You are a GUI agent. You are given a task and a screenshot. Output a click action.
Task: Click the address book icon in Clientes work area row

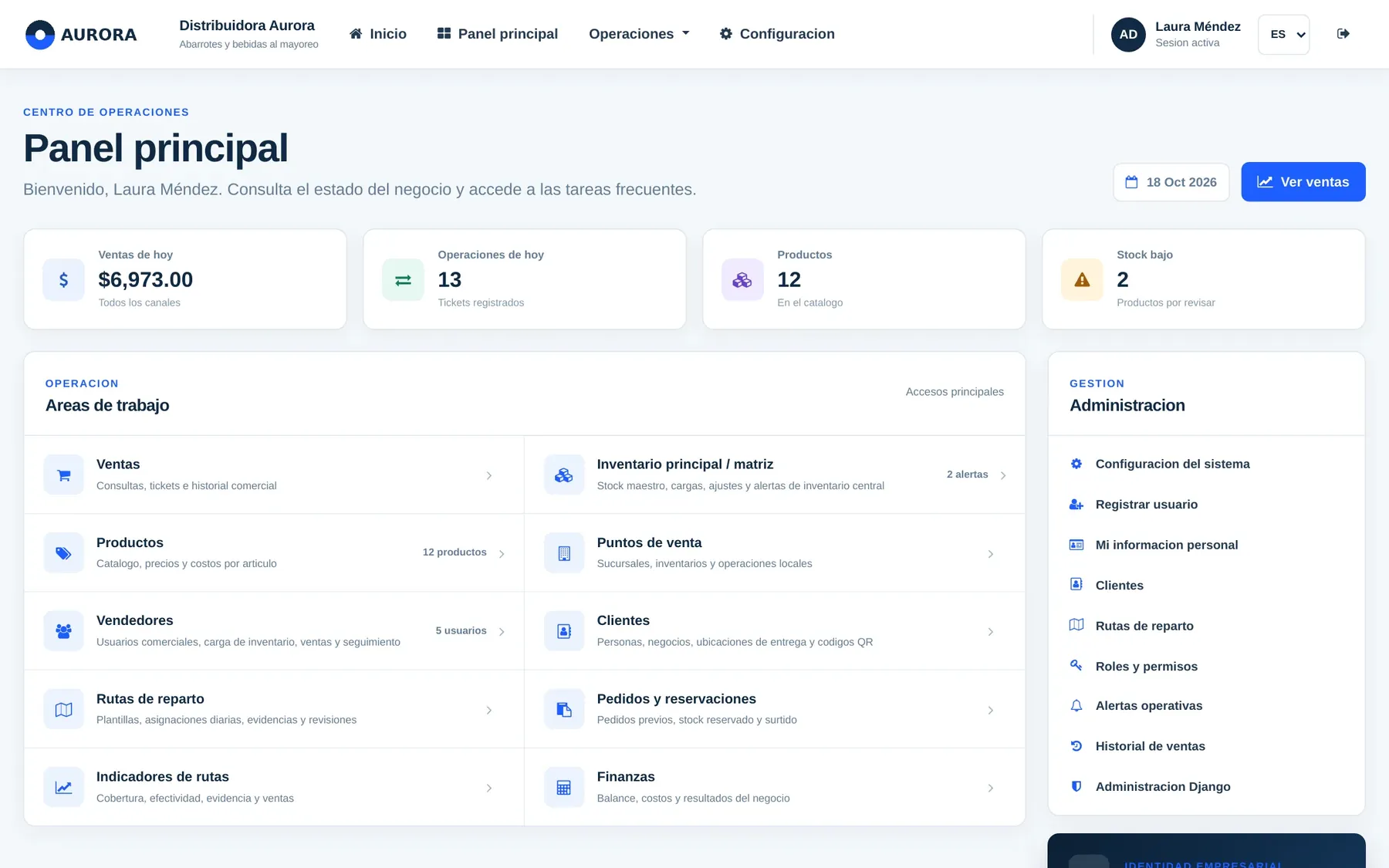564,631
